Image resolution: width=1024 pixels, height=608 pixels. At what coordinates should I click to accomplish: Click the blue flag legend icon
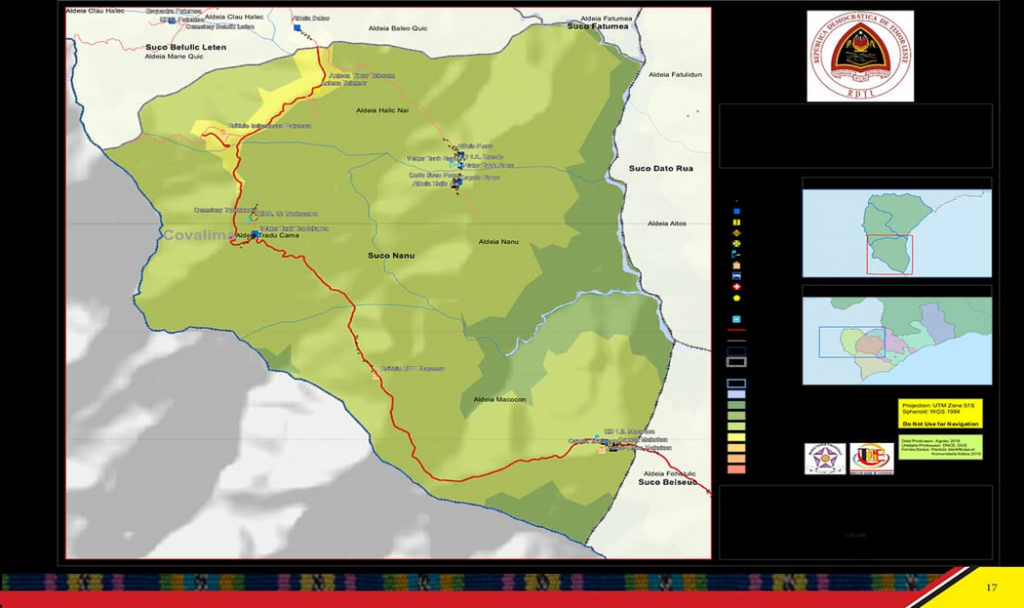coord(737,254)
